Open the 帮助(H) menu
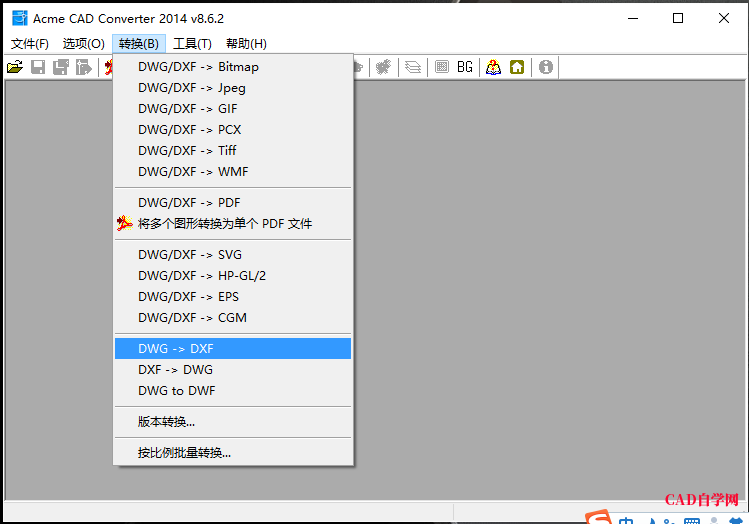Image resolution: width=749 pixels, height=524 pixels. point(246,44)
